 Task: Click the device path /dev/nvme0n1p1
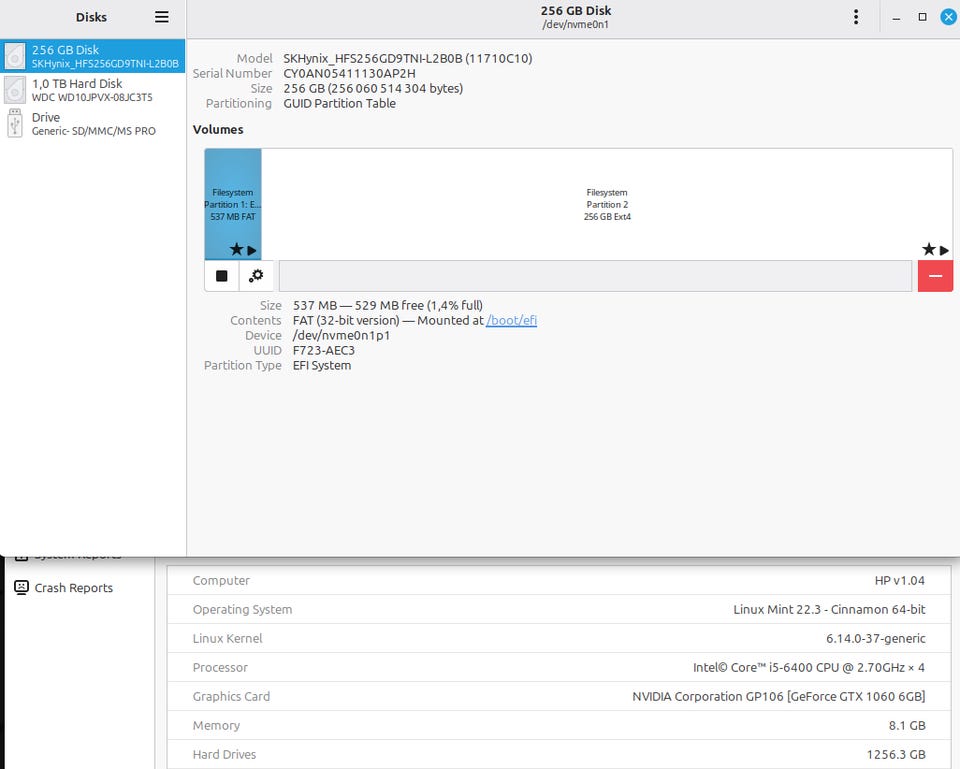pos(341,336)
